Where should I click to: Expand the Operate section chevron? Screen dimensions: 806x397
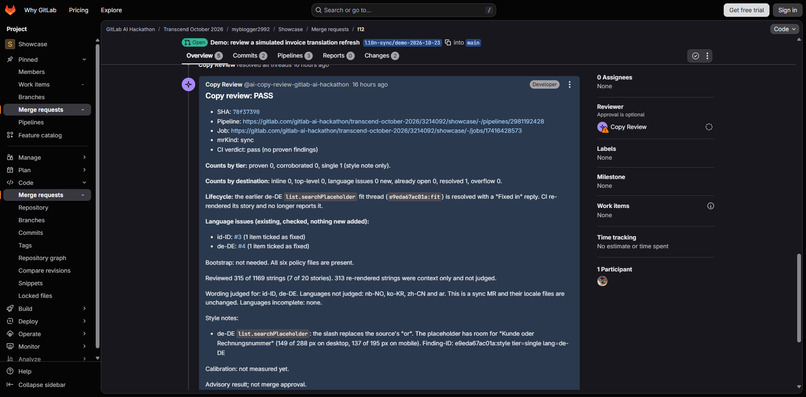[x=84, y=334]
